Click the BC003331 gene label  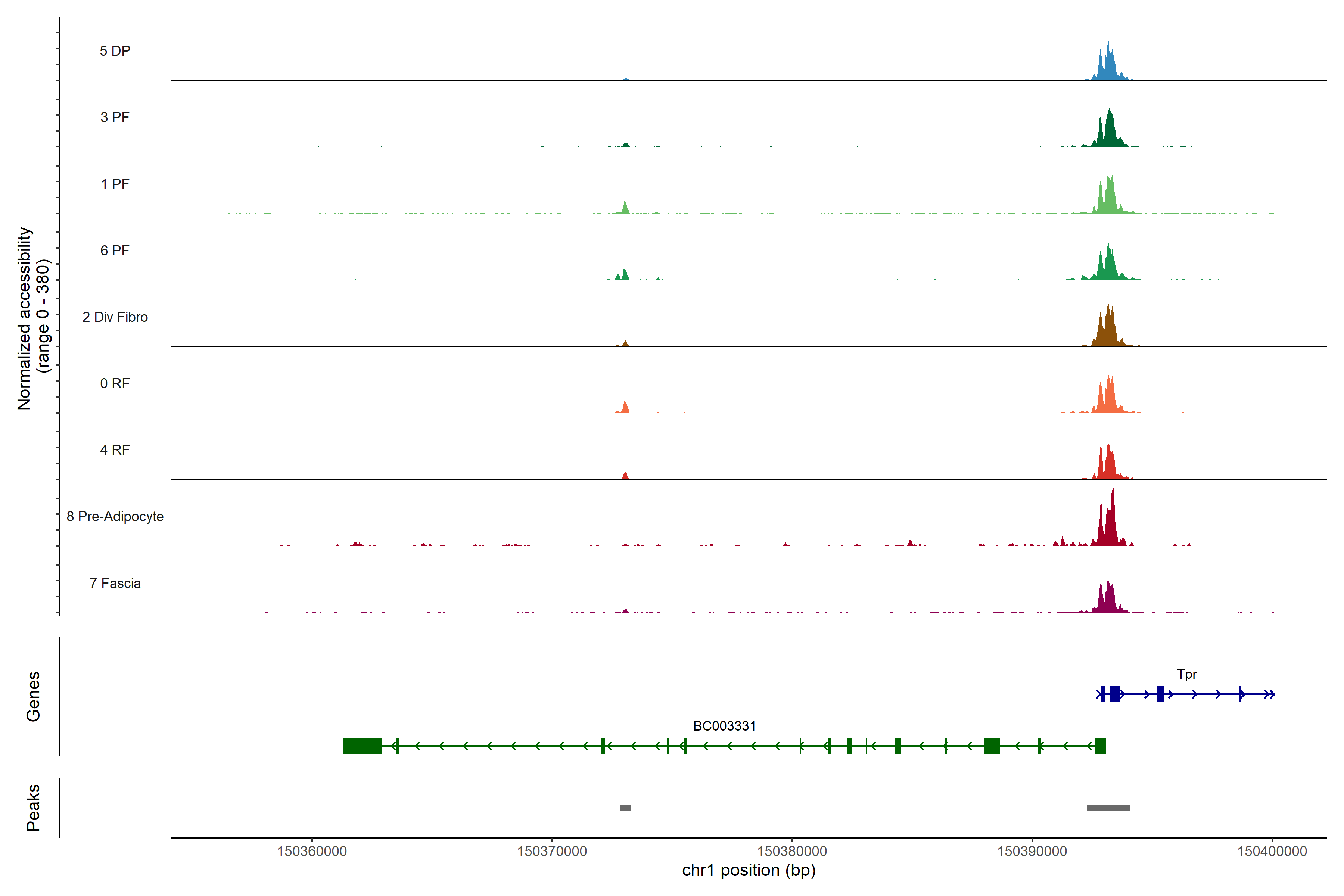[724, 726]
